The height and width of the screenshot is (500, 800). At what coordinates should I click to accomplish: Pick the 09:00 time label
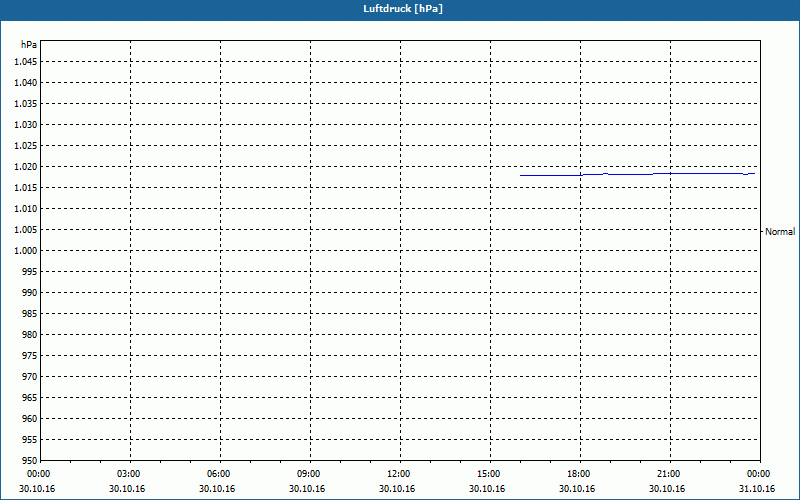point(309,474)
